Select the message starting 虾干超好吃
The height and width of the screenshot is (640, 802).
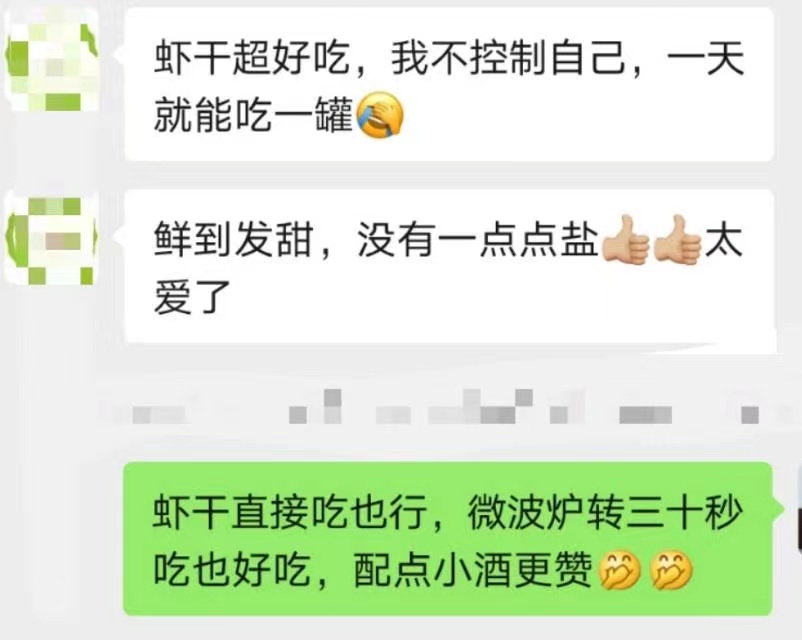pos(449,84)
